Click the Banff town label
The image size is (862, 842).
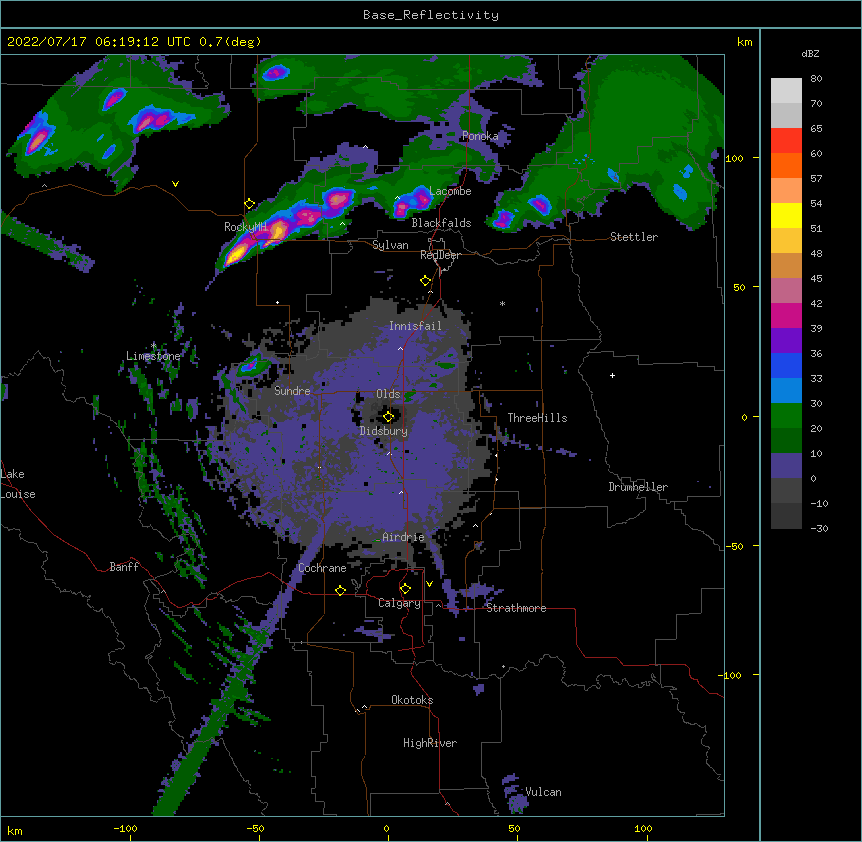[x=124, y=567]
